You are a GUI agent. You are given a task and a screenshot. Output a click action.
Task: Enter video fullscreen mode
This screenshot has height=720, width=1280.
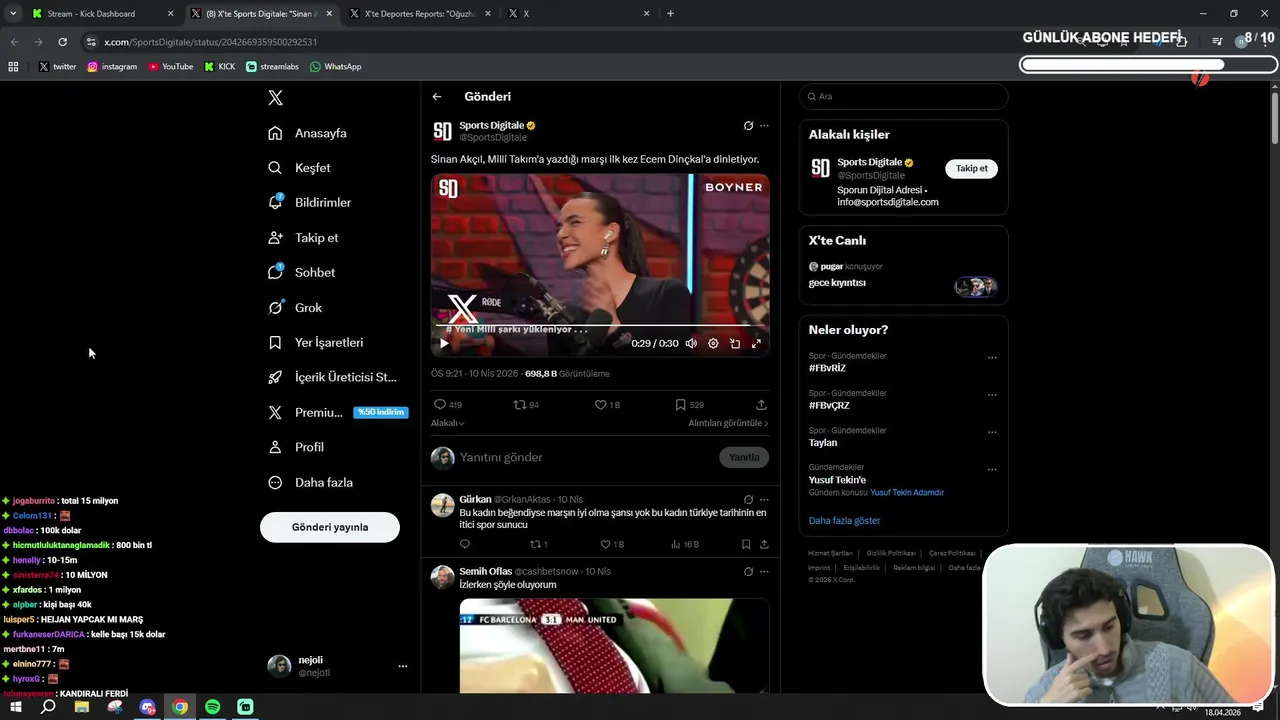(756, 343)
